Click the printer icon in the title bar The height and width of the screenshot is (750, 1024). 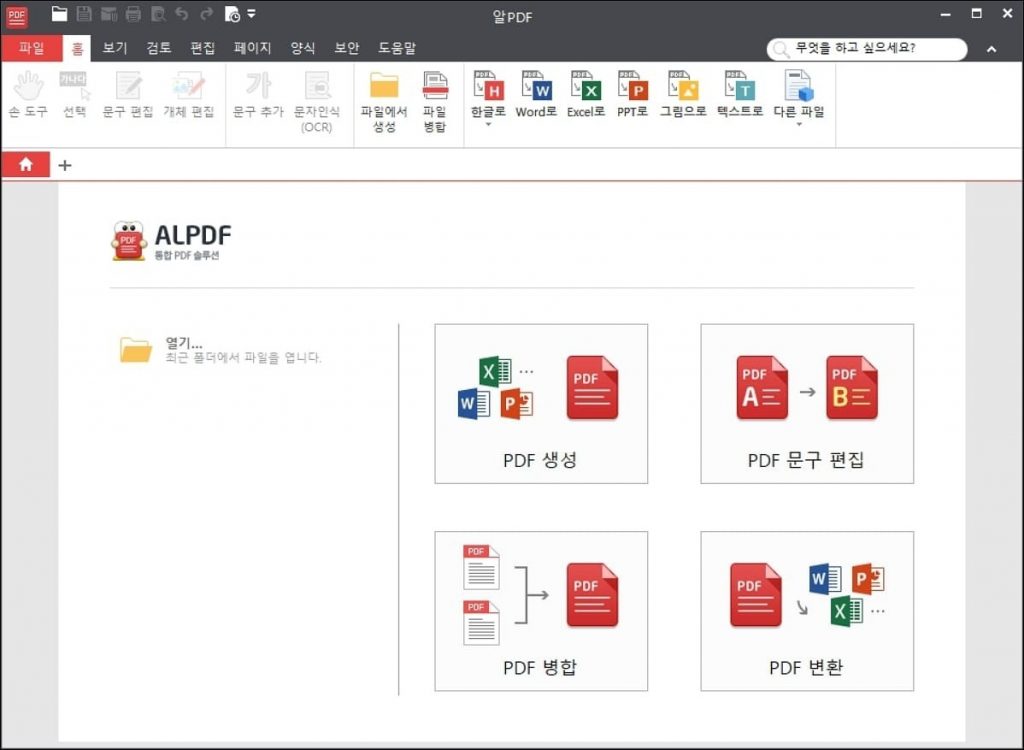coord(133,14)
